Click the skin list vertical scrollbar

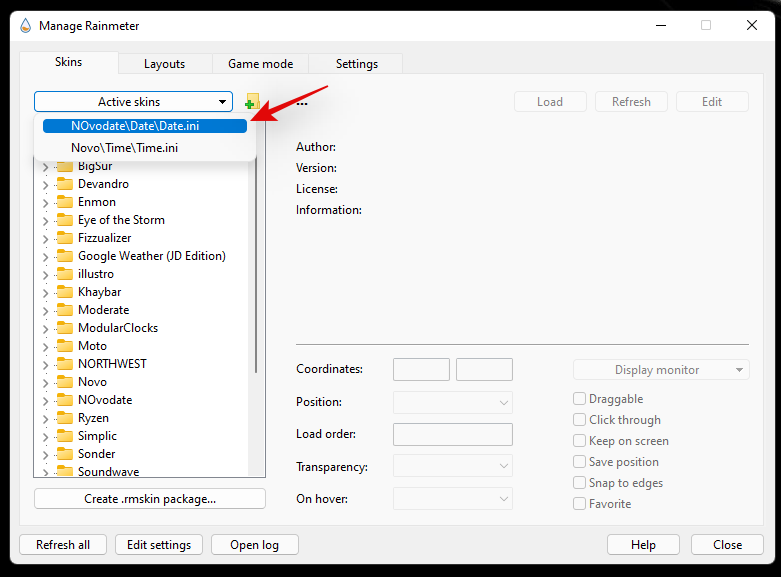[256, 267]
